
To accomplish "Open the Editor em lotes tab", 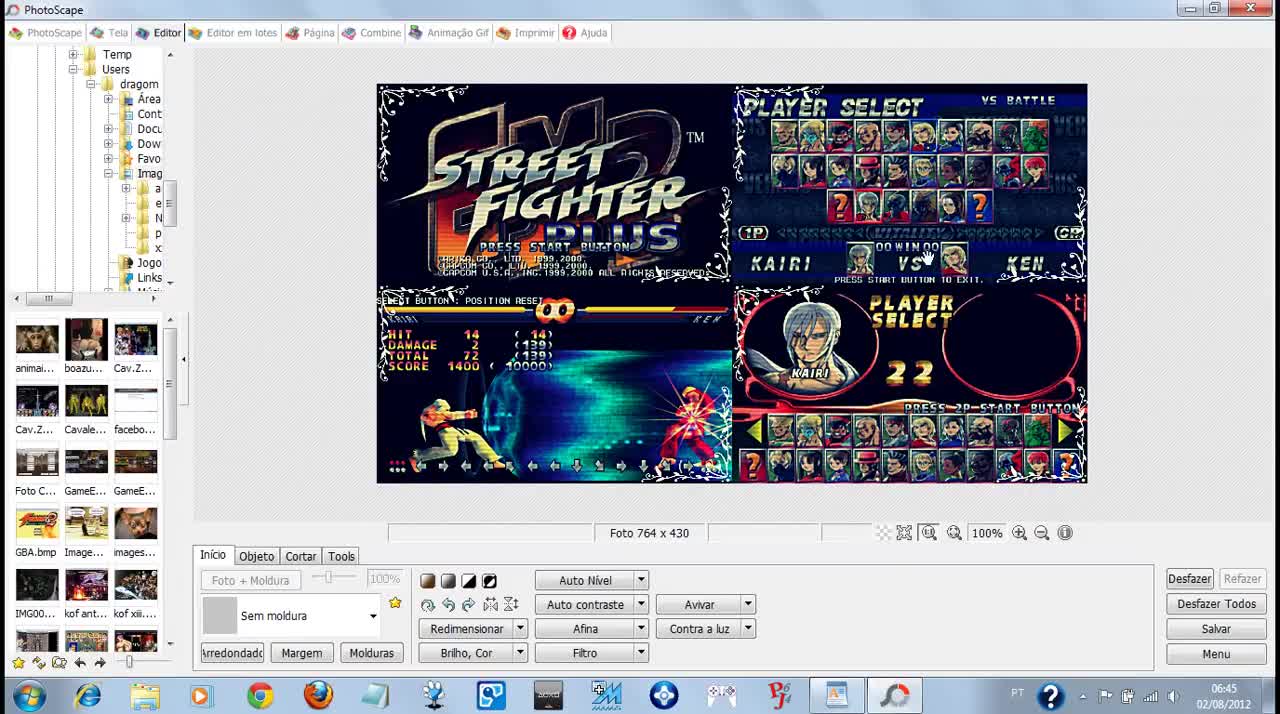I will [233, 33].
